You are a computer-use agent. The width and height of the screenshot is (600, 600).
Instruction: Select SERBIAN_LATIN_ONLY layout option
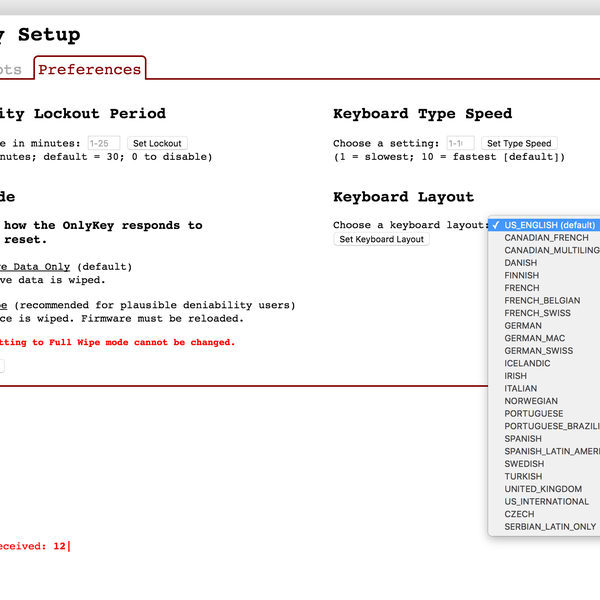coord(544,527)
